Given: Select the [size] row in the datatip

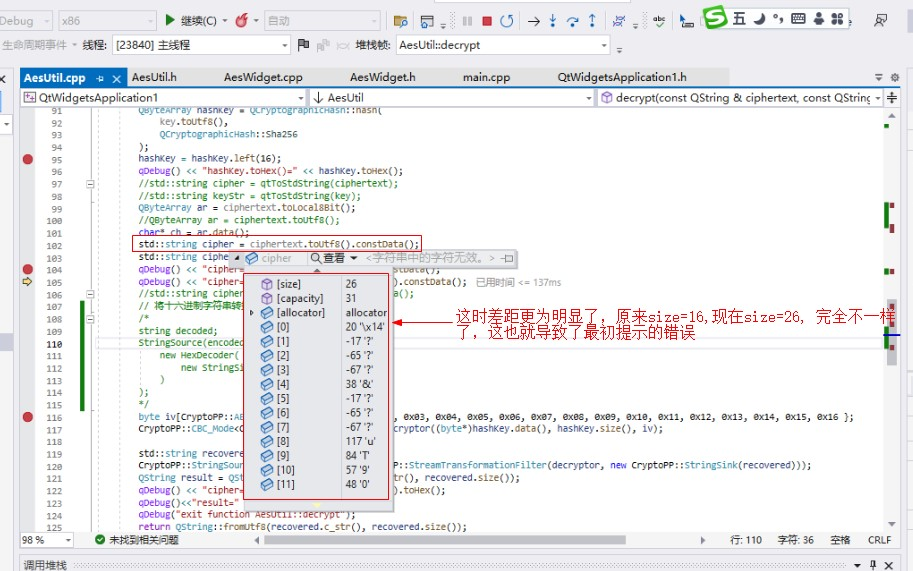Looking at the screenshot, I should pyautogui.click(x=315, y=284).
